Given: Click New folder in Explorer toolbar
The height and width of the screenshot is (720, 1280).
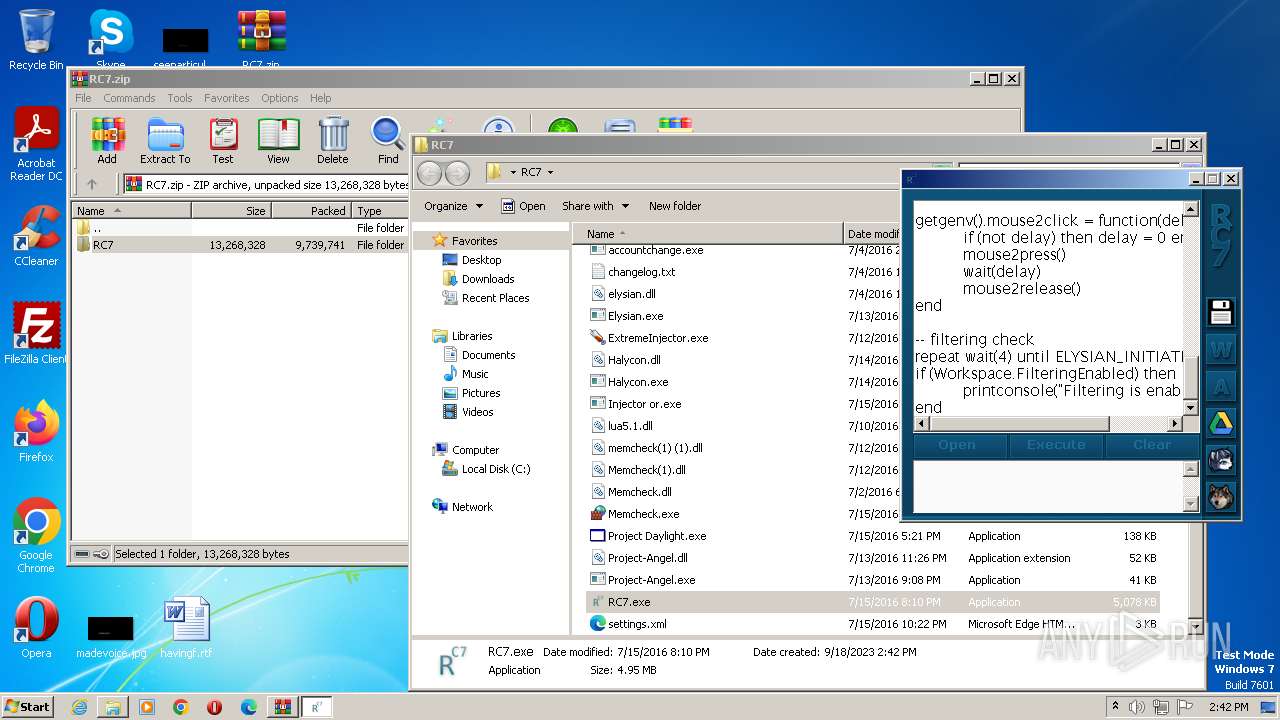Looking at the screenshot, I should [x=675, y=206].
